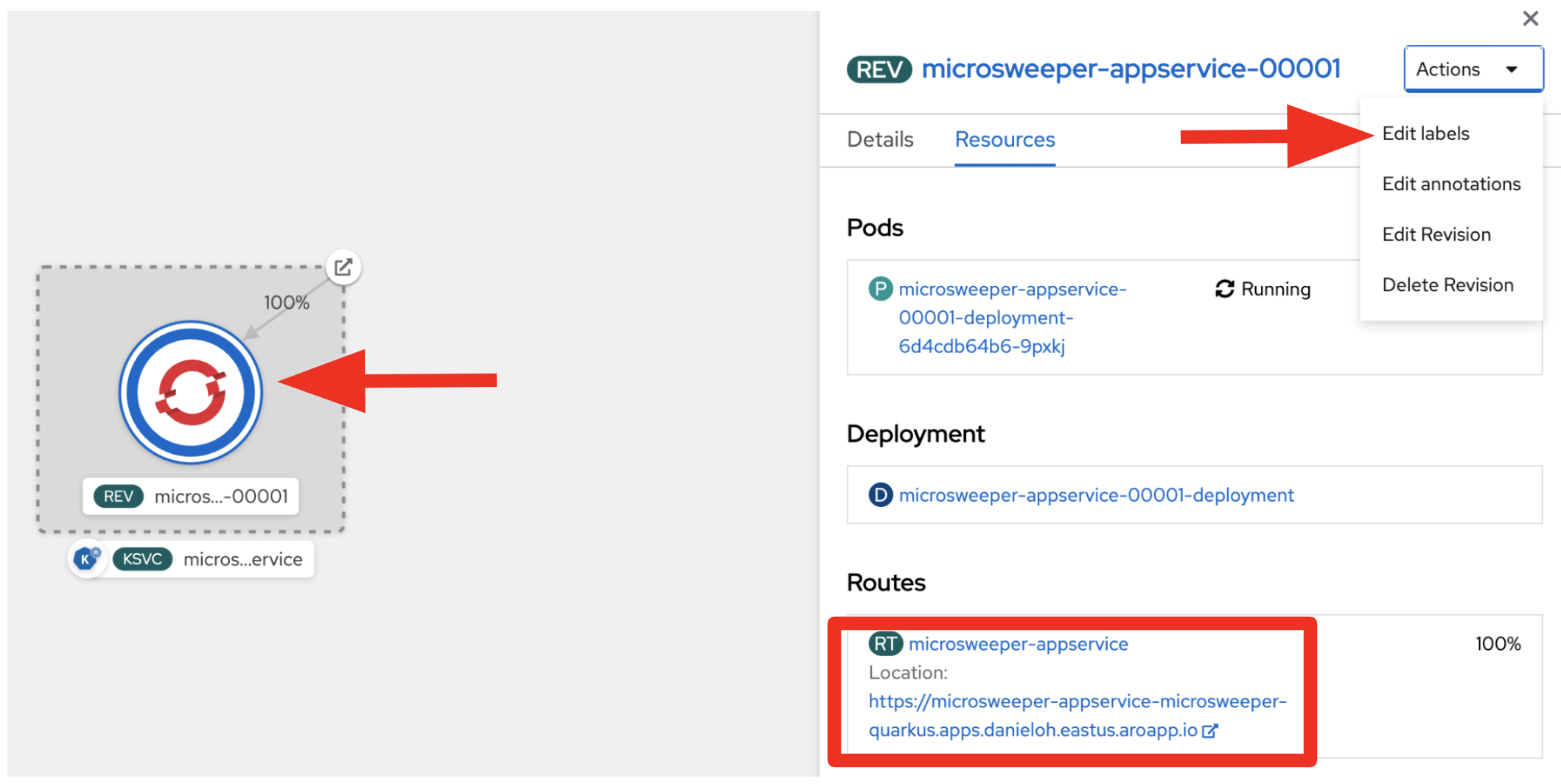
Task: Click the external link icon after route URL
Action: [1209, 731]
